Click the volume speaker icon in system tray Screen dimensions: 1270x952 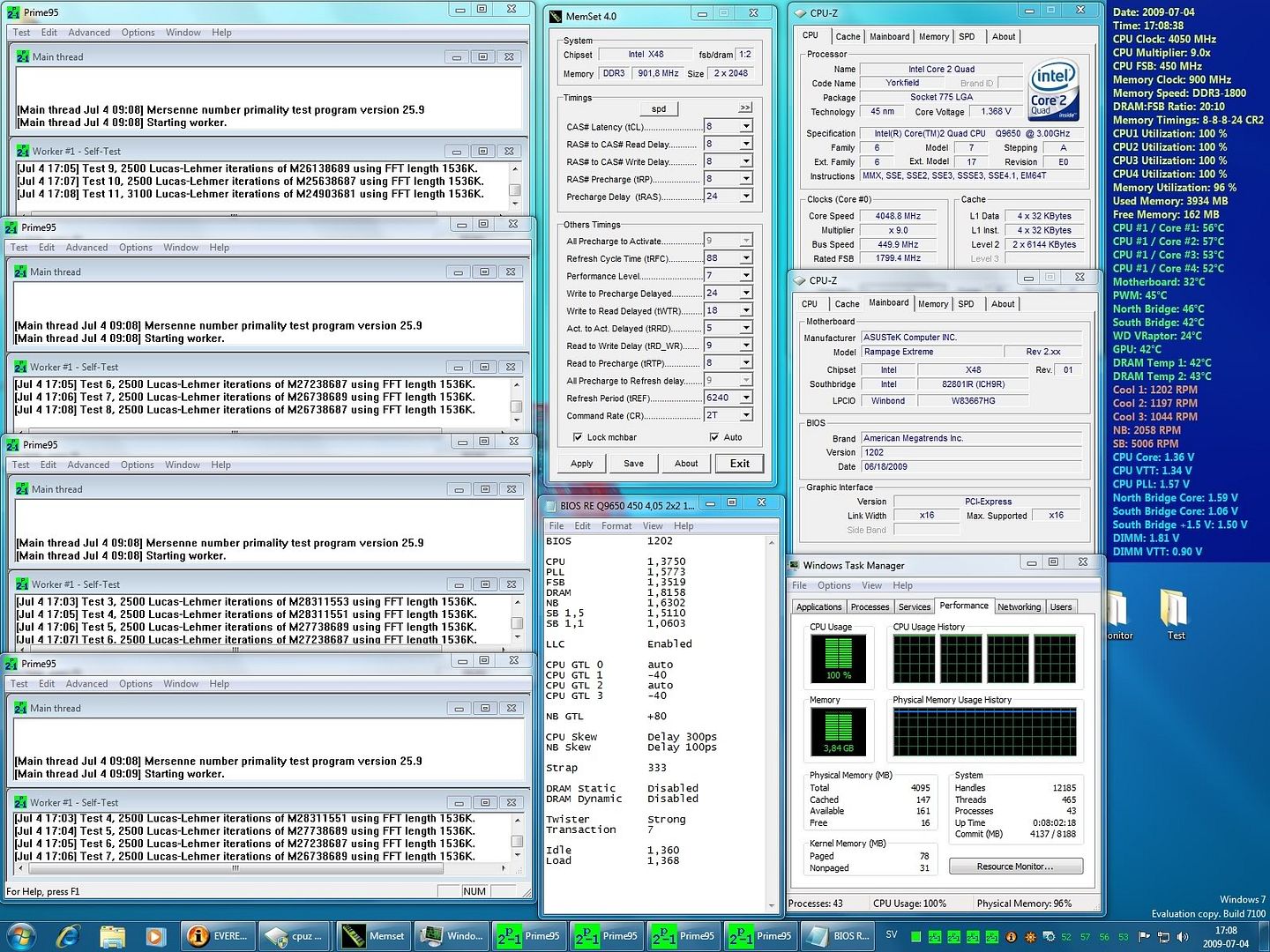click(1182, 936)
